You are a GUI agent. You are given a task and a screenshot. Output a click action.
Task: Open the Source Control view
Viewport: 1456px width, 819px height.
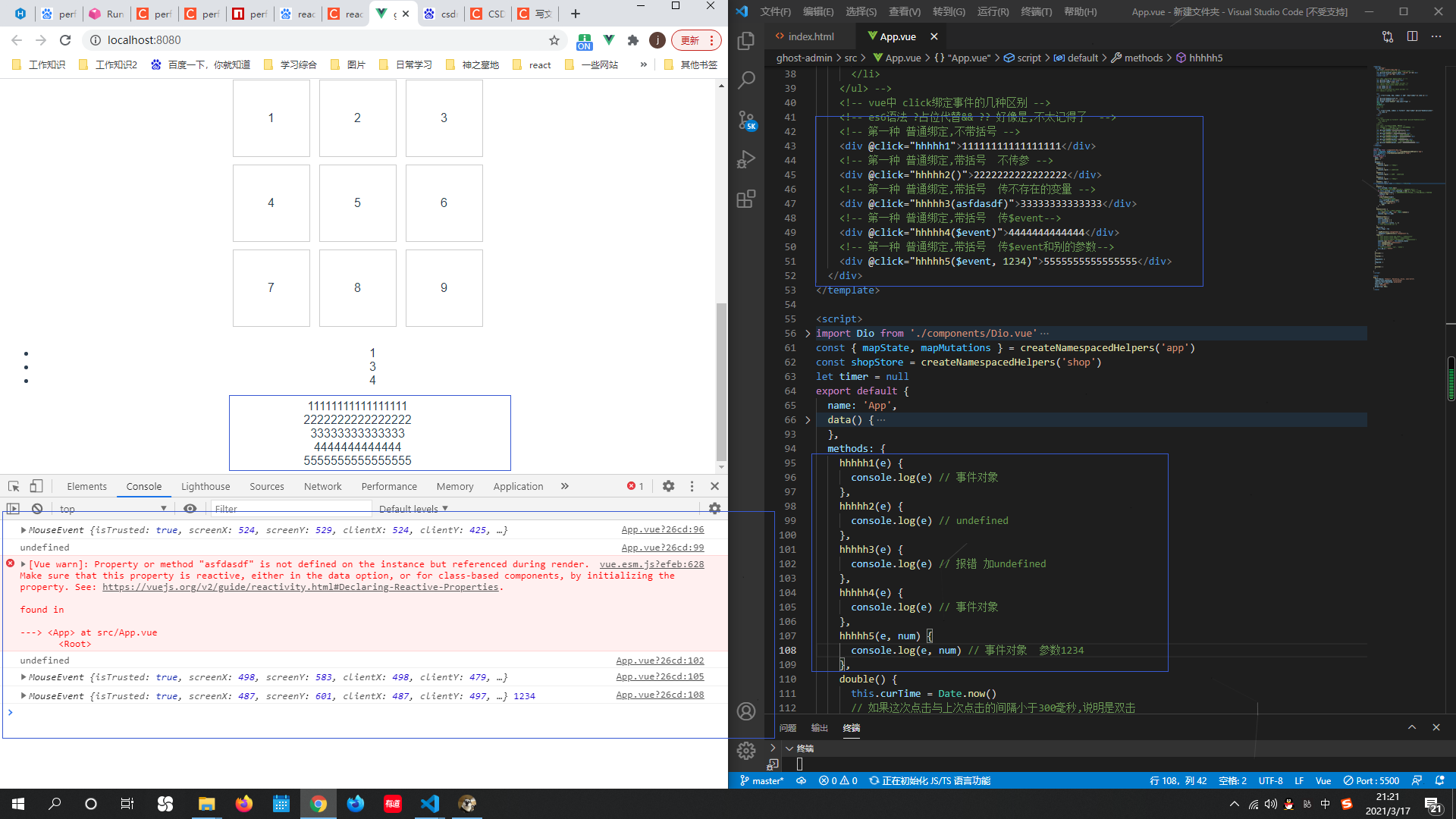746,120
